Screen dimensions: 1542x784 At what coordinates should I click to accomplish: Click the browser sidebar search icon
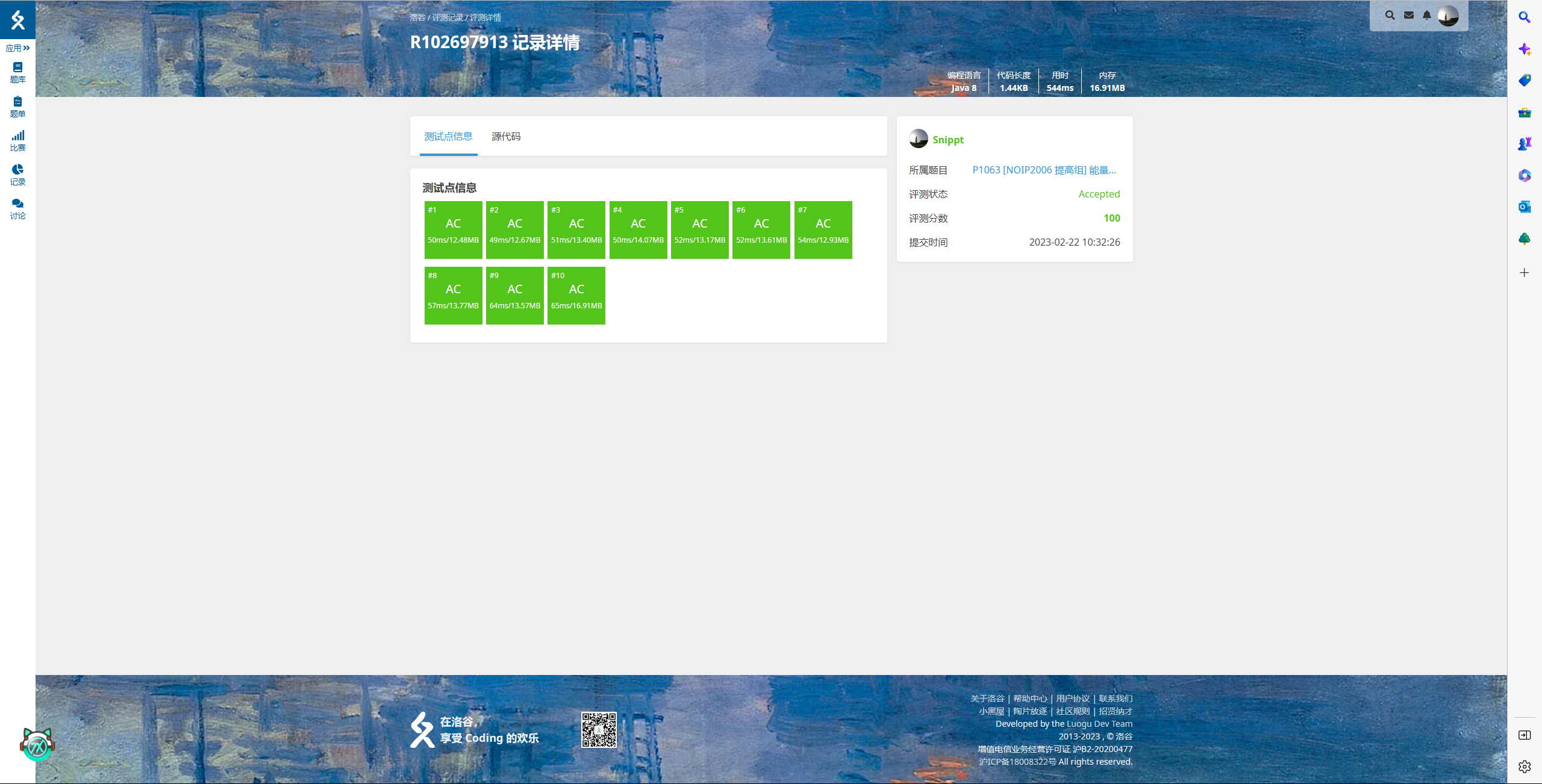click(1525, 17)
